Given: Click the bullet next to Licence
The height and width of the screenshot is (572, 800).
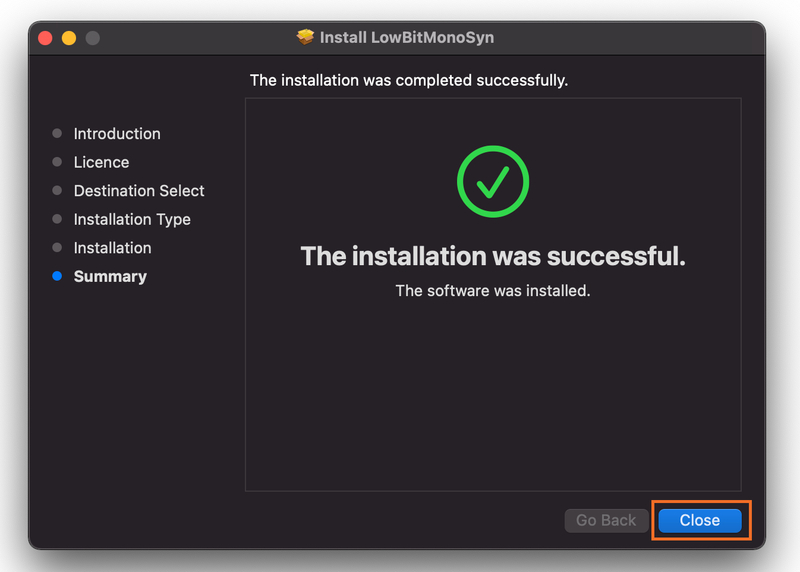Looking at the screenshot, I should [57, 162].
